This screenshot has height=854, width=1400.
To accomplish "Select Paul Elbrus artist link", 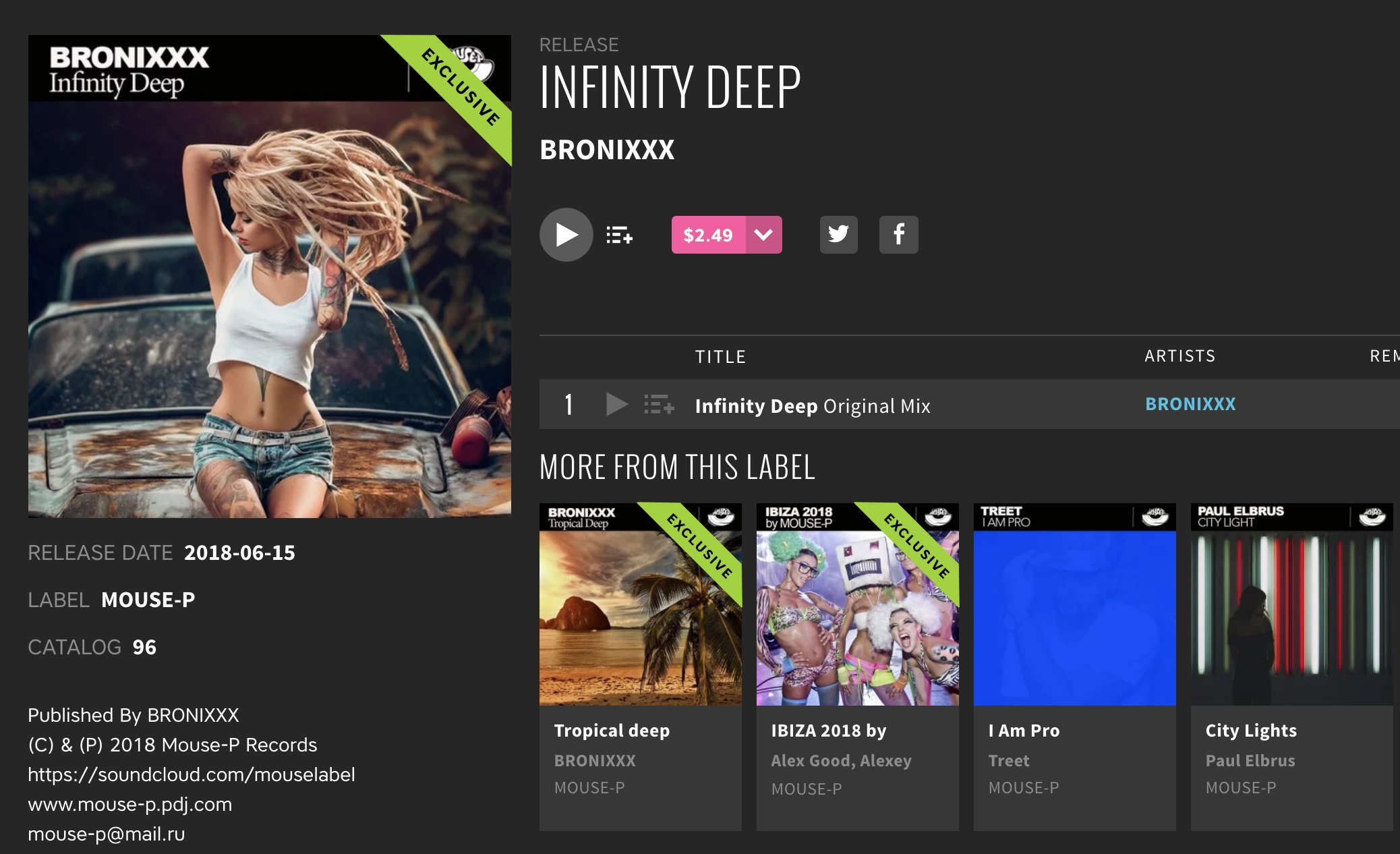I will click(1250, 761).
